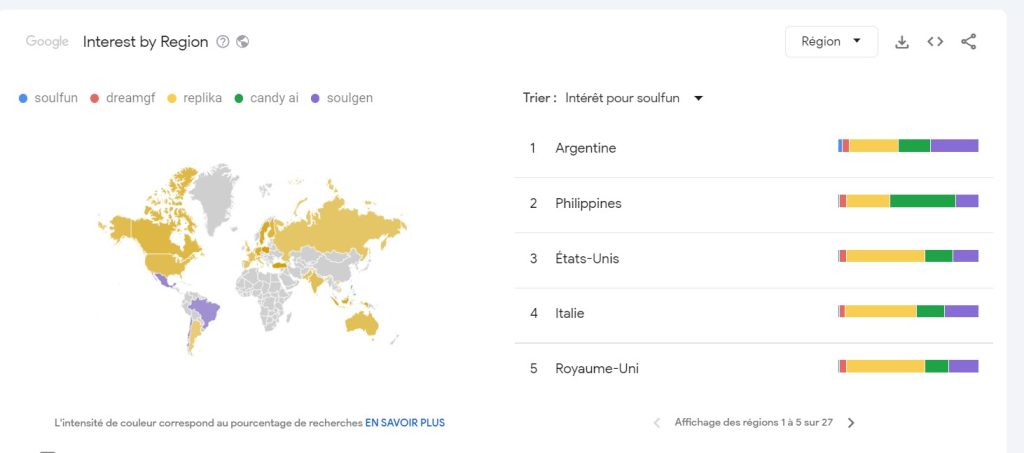
Task: Click Brazil on the world map
Action: (x=208, y=309)
